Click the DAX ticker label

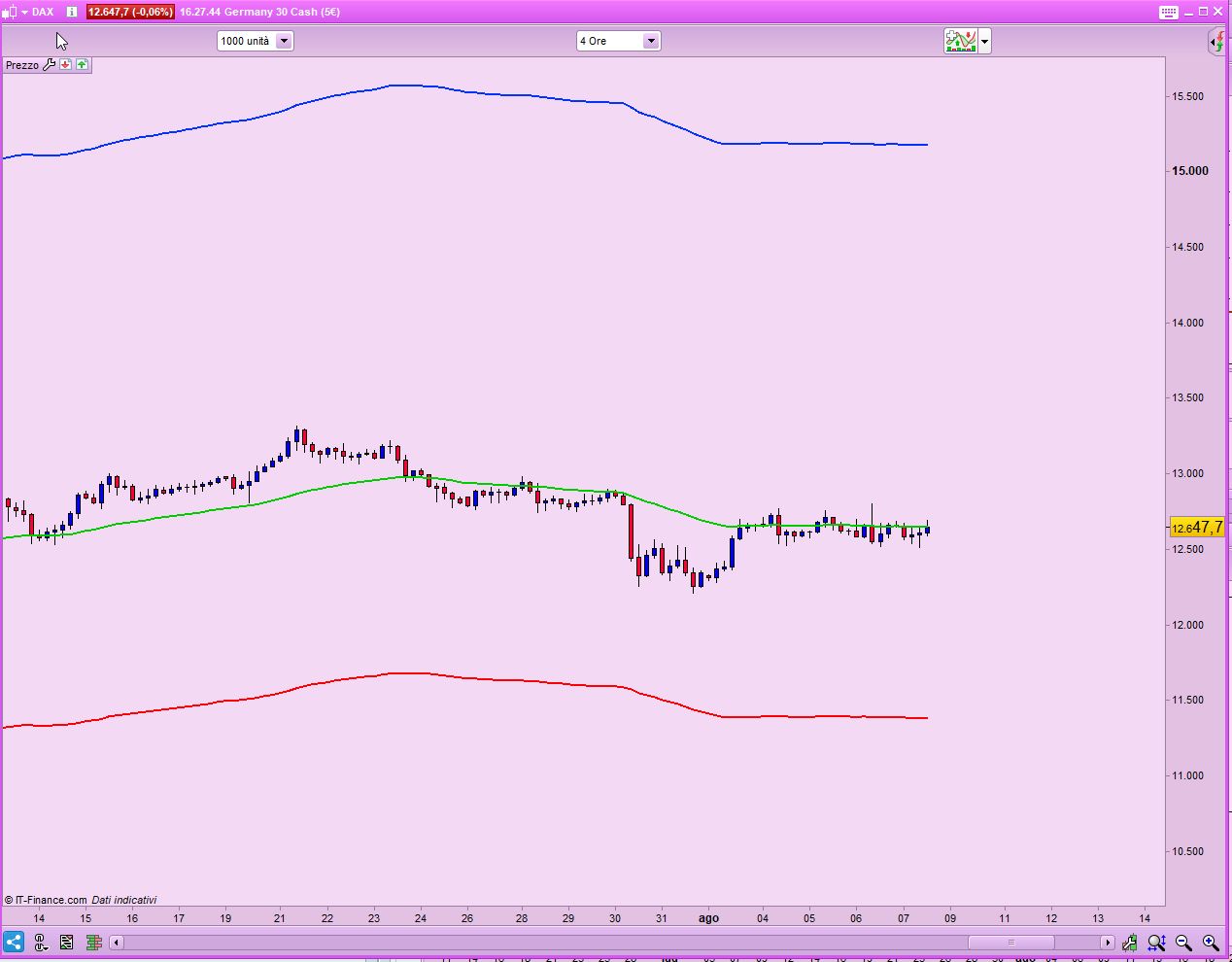42,12
